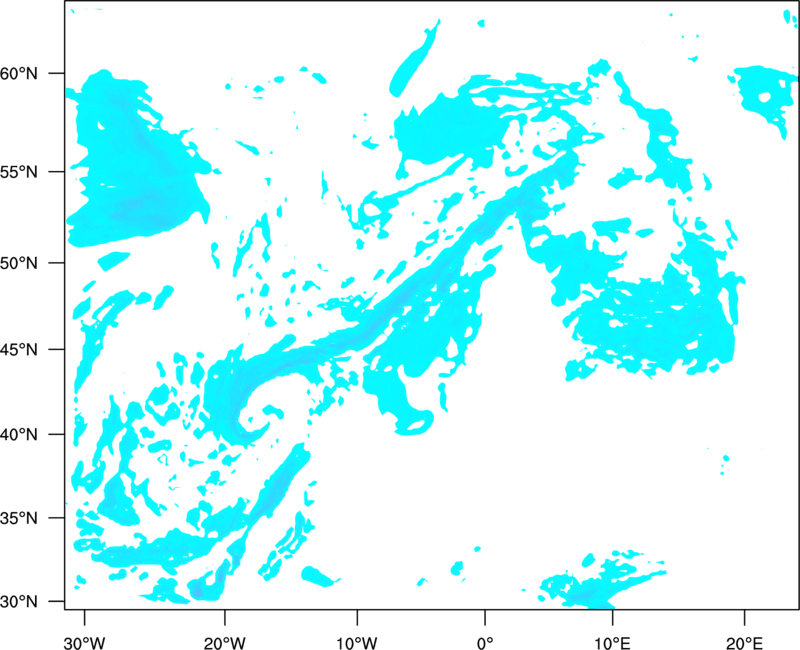This screenshot has height=650, width=800.
Task: Click the 60°N latitude label
Action: tap(20, 74)
